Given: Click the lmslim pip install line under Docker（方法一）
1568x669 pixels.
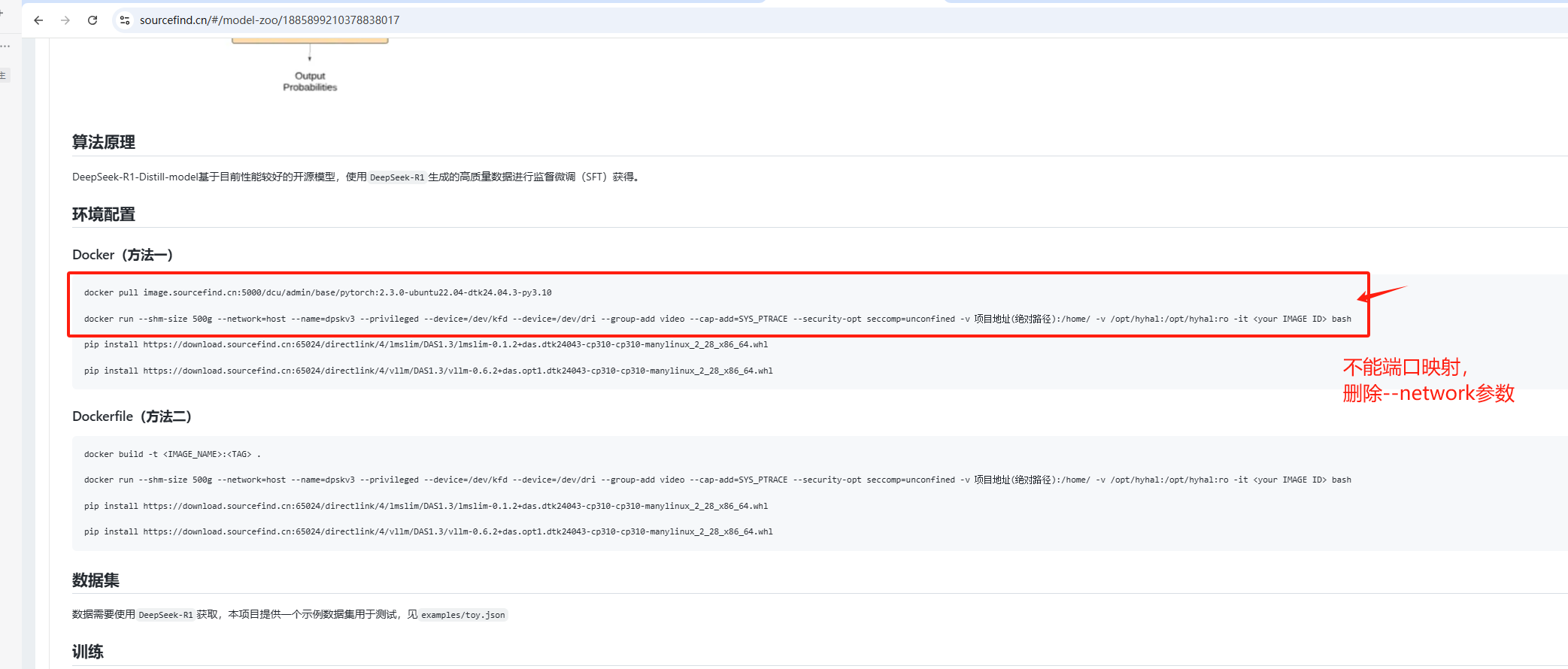Looking at the screenshot, I should pos(426,344).
